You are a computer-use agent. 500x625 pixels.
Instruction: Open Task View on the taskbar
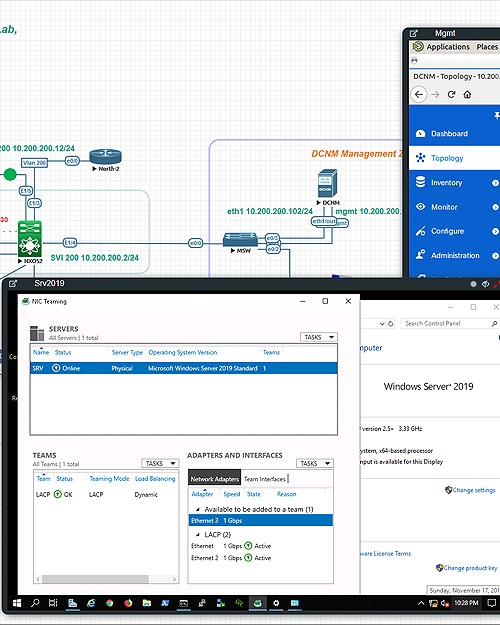click(53, 603)
